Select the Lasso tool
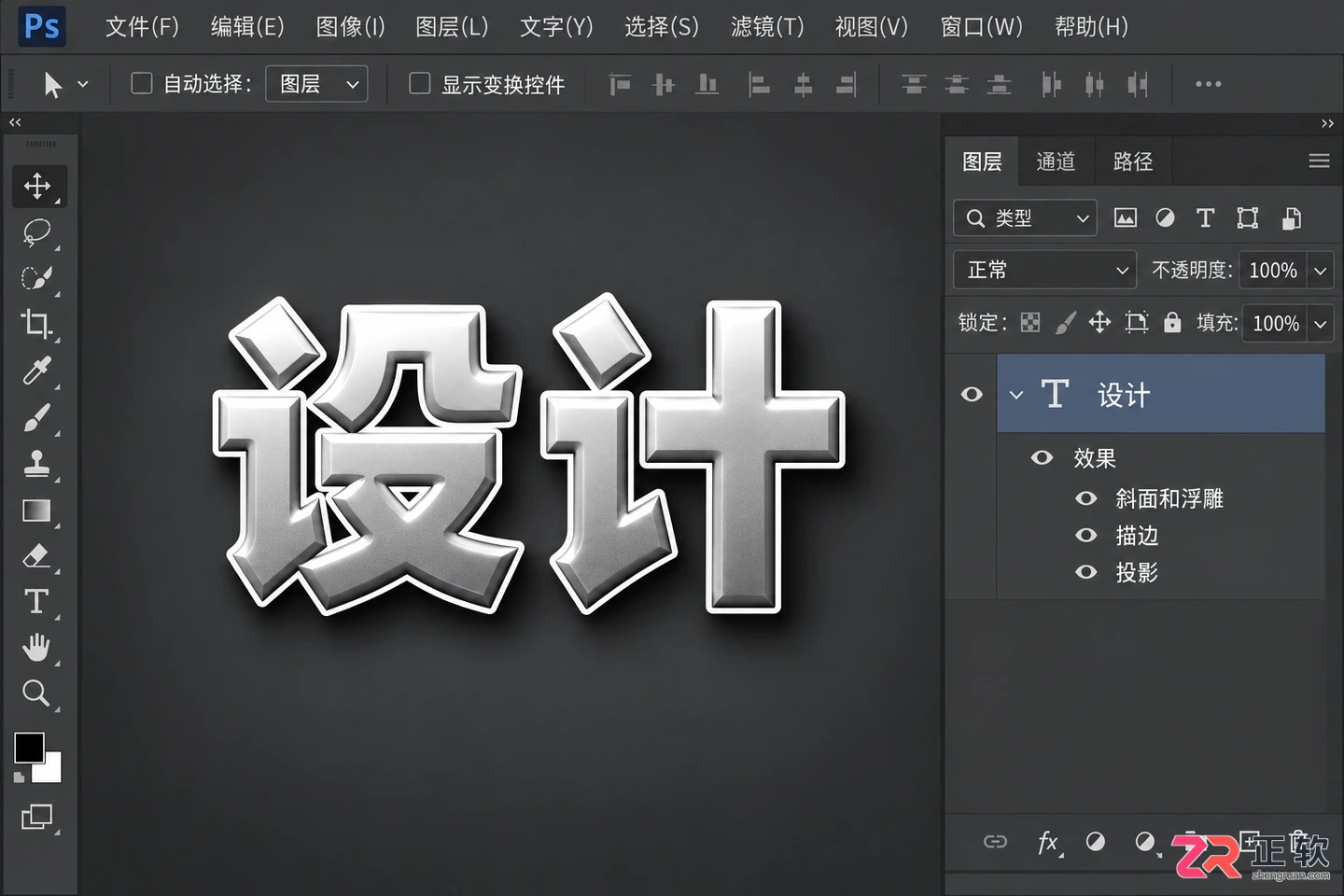 [x=36, y=231]
